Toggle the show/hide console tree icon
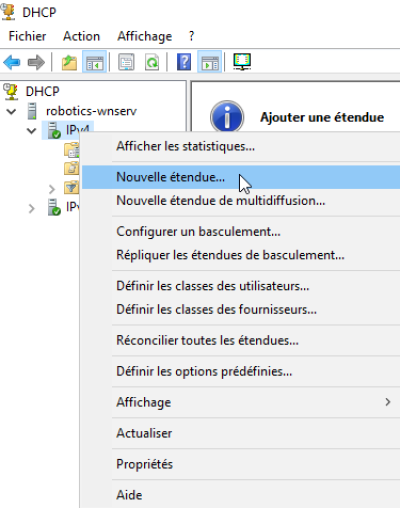Viewport: 400px width, 508px height. (x=95, y=62)
